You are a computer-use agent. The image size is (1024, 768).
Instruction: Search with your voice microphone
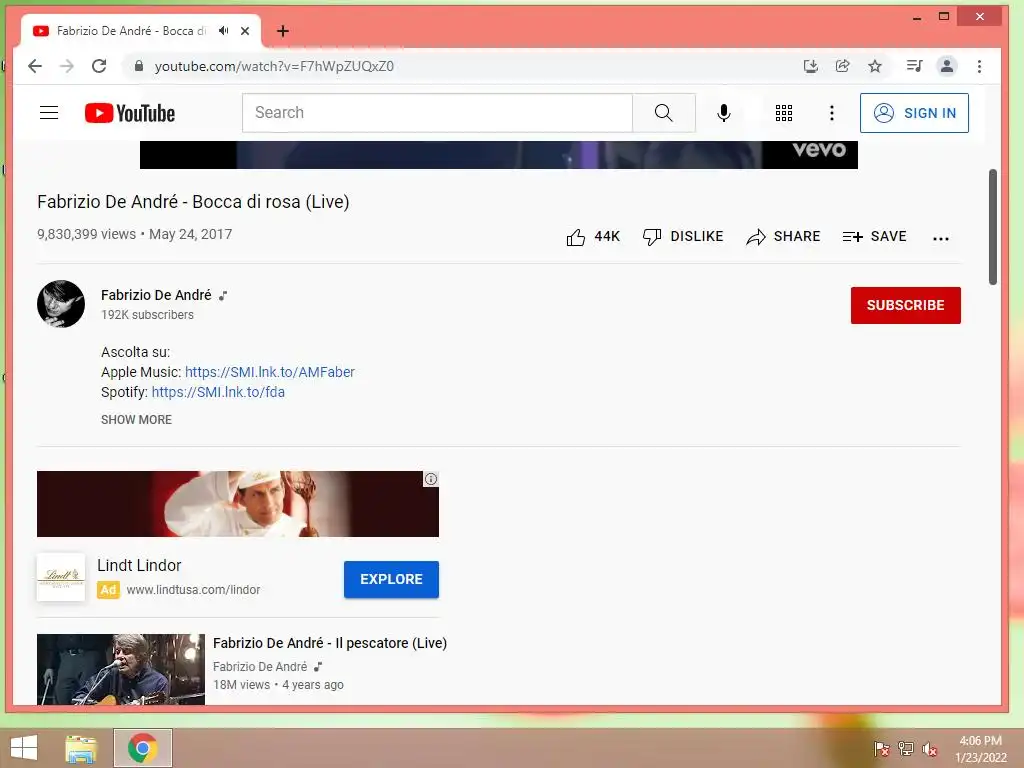click(724, 113)
